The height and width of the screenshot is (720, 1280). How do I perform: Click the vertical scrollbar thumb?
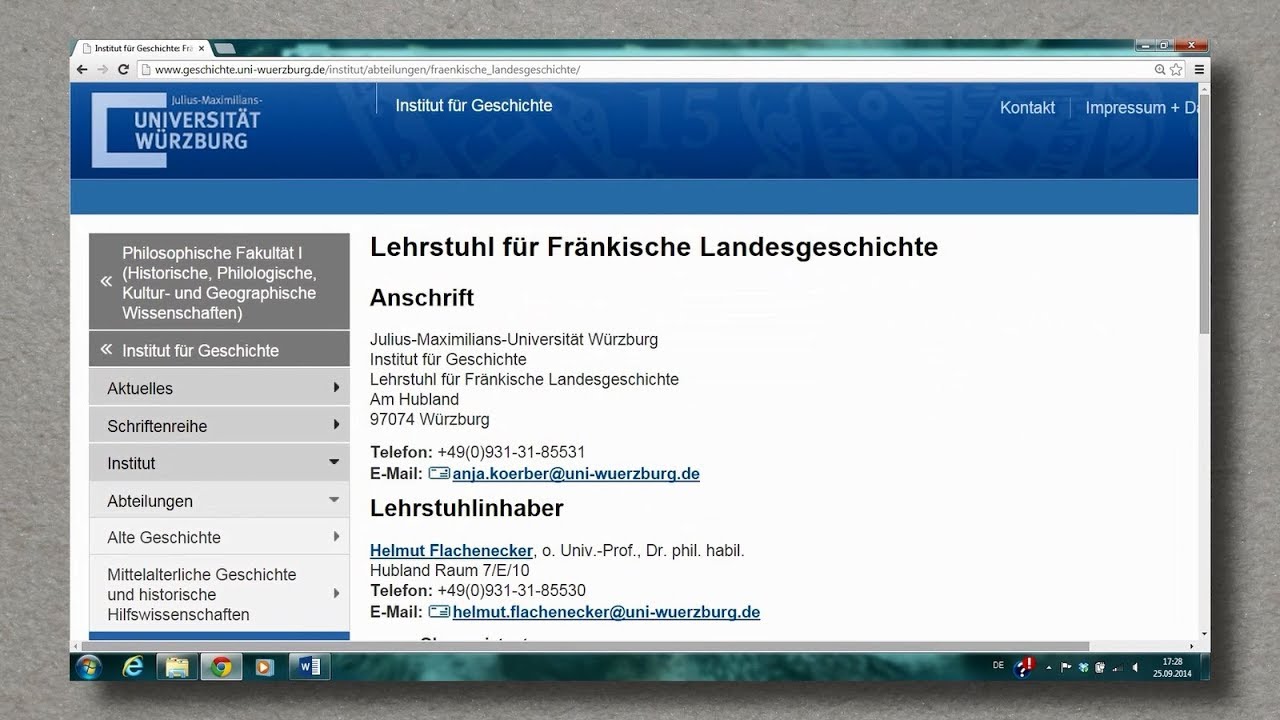click(1204, 215)
